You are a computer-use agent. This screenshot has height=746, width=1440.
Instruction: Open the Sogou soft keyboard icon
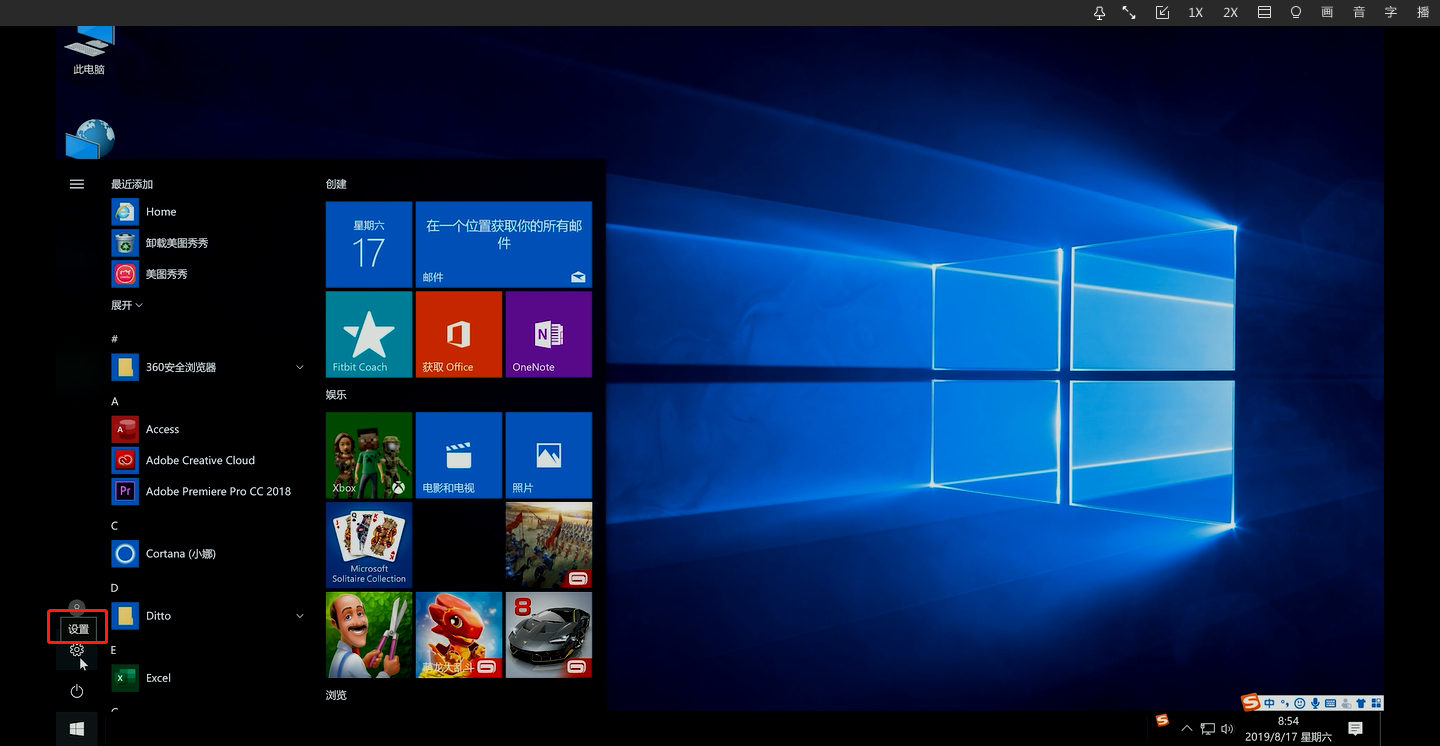pyautogui.click(x=1330, y=703)
